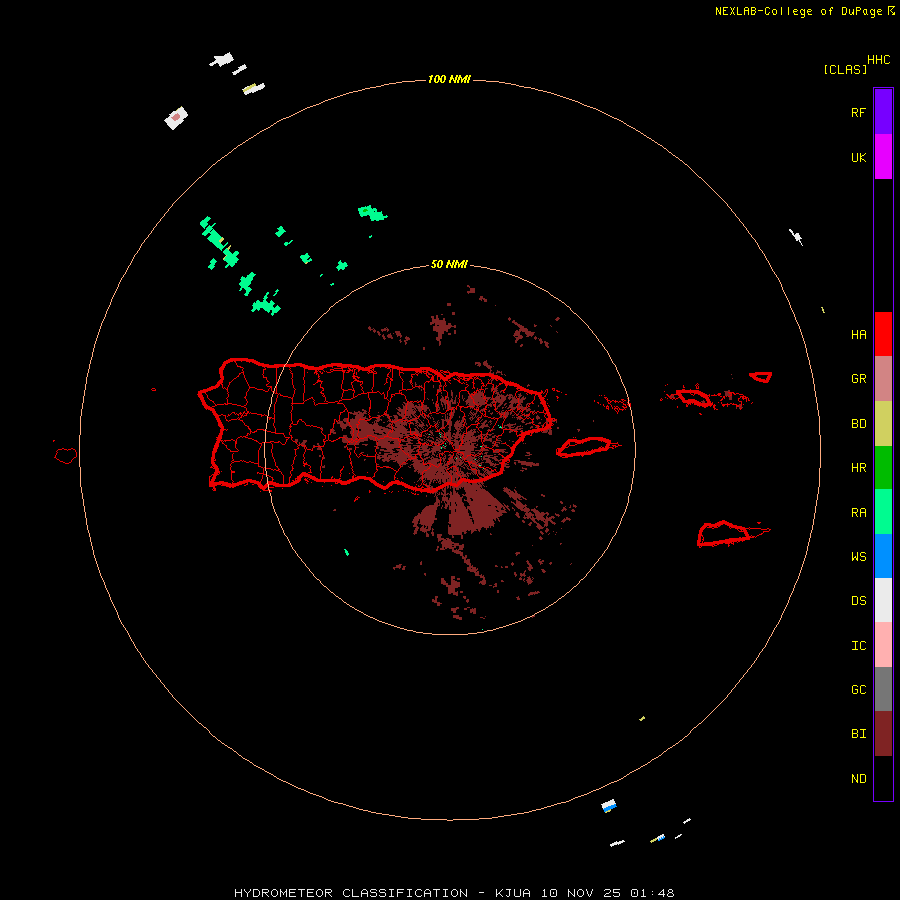Viewport: 900px width, 900px height.
Task: Click the [CLAS] units label
Action: click(845, 69)
